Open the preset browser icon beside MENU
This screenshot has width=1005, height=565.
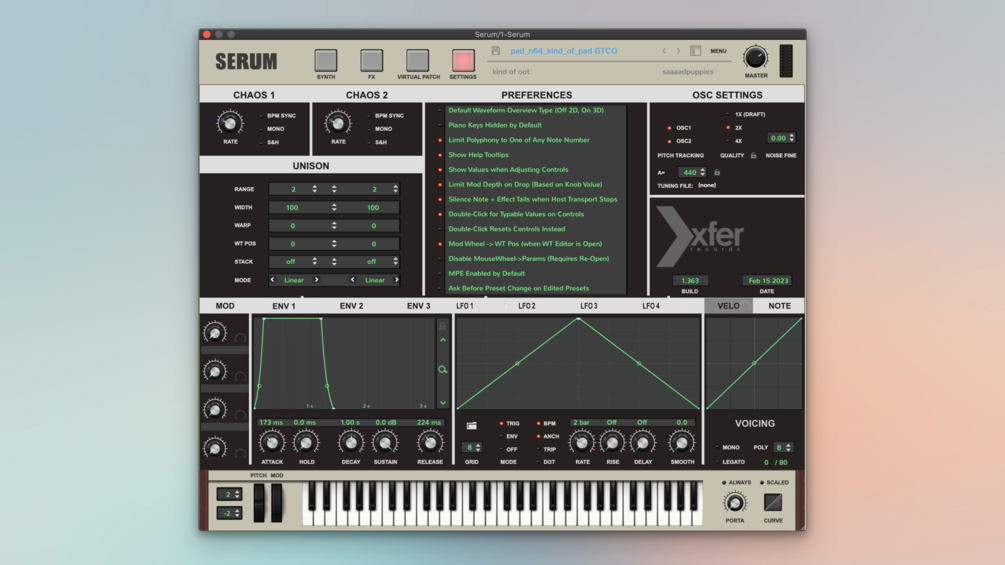pyautogui.click(x=695, y=51)
